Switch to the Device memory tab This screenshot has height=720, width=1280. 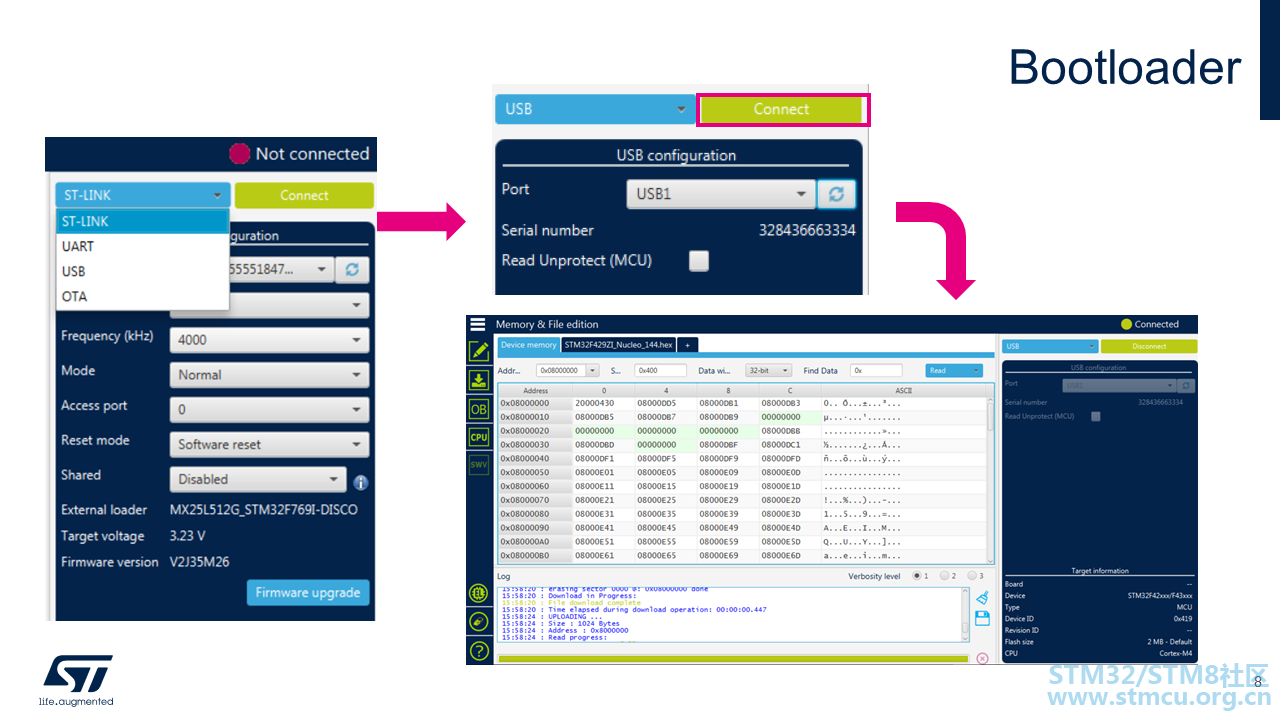[528, 345]
